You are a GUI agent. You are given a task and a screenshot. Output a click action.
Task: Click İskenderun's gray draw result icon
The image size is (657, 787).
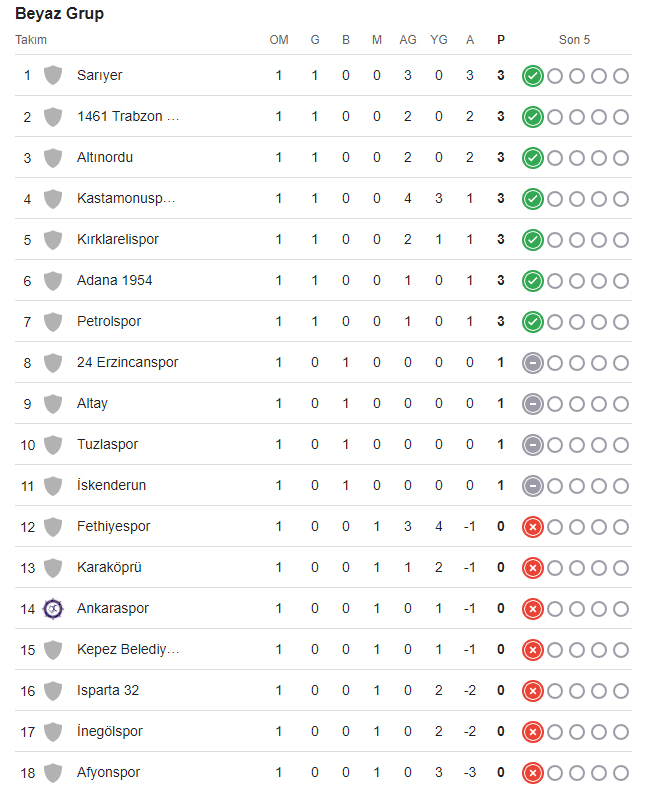coord(533,486)
